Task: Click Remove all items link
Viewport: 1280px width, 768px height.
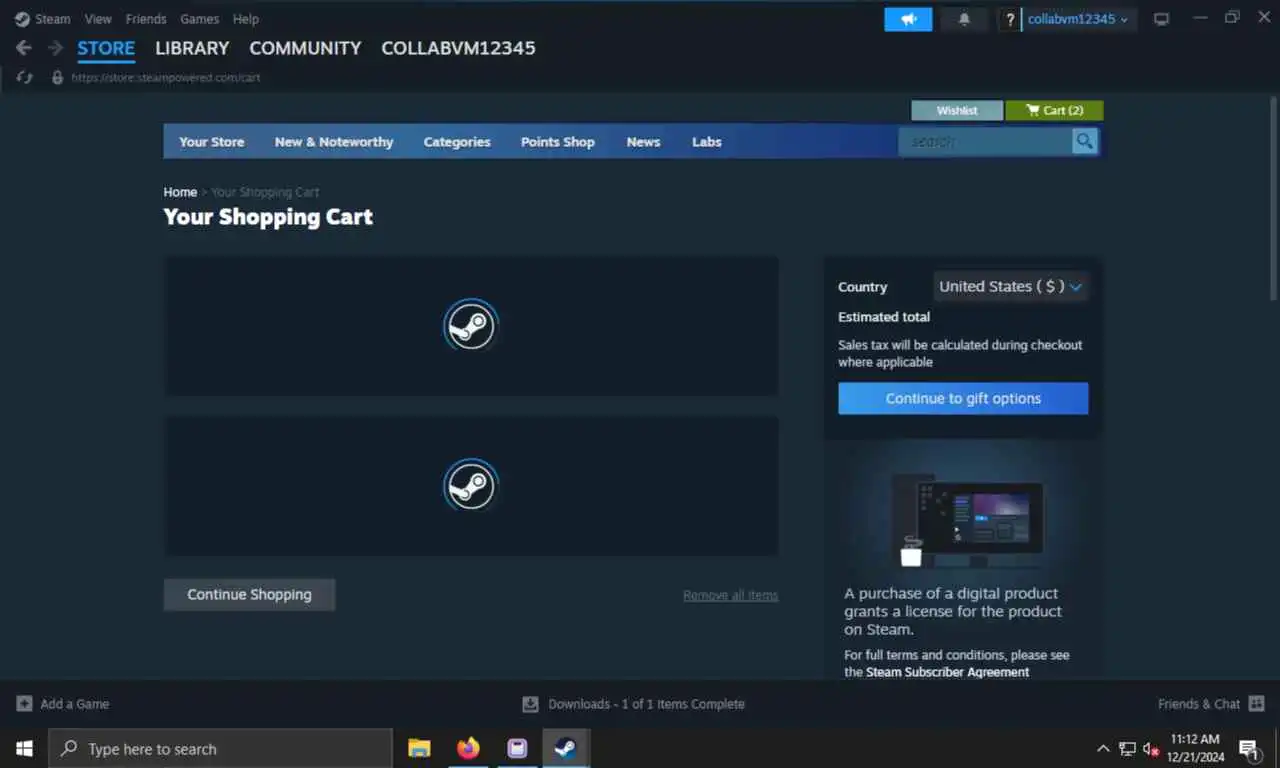Action: [x=730, y=595]
